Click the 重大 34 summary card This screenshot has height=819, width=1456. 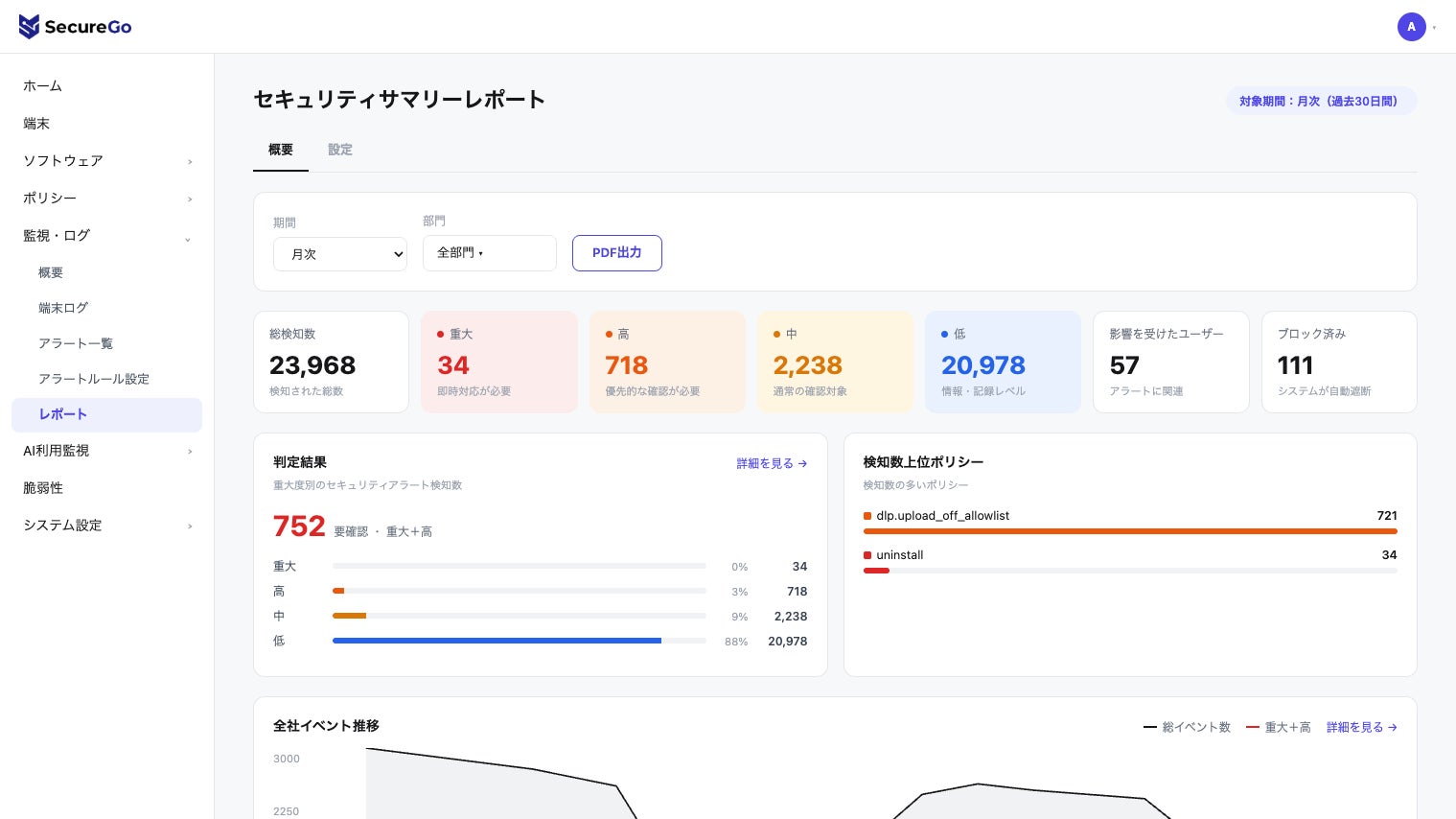[x=499, y=362]
